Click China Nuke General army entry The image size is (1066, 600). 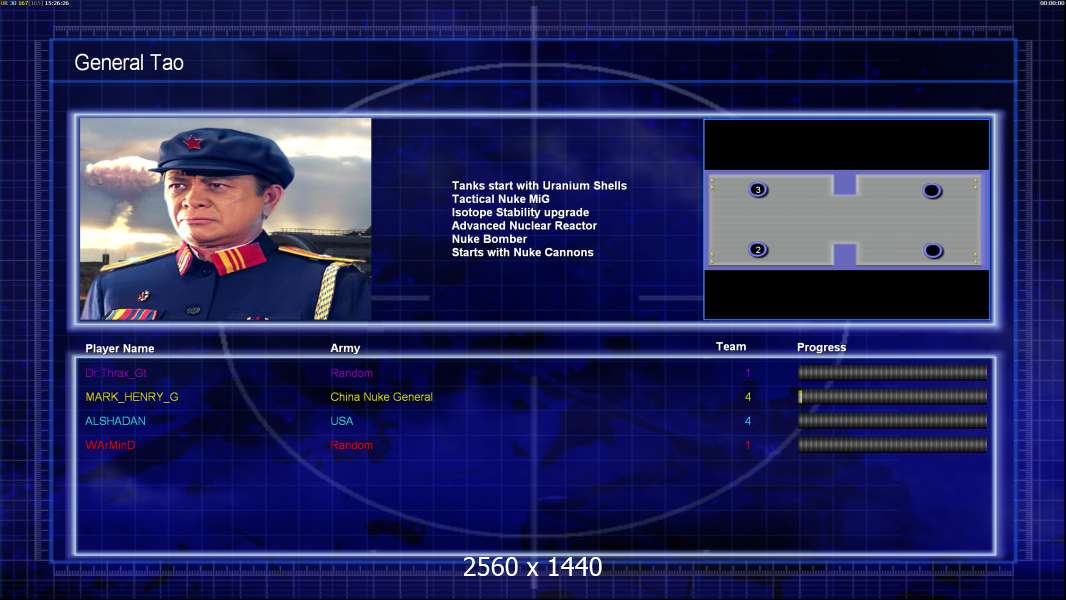pos(381,397)
